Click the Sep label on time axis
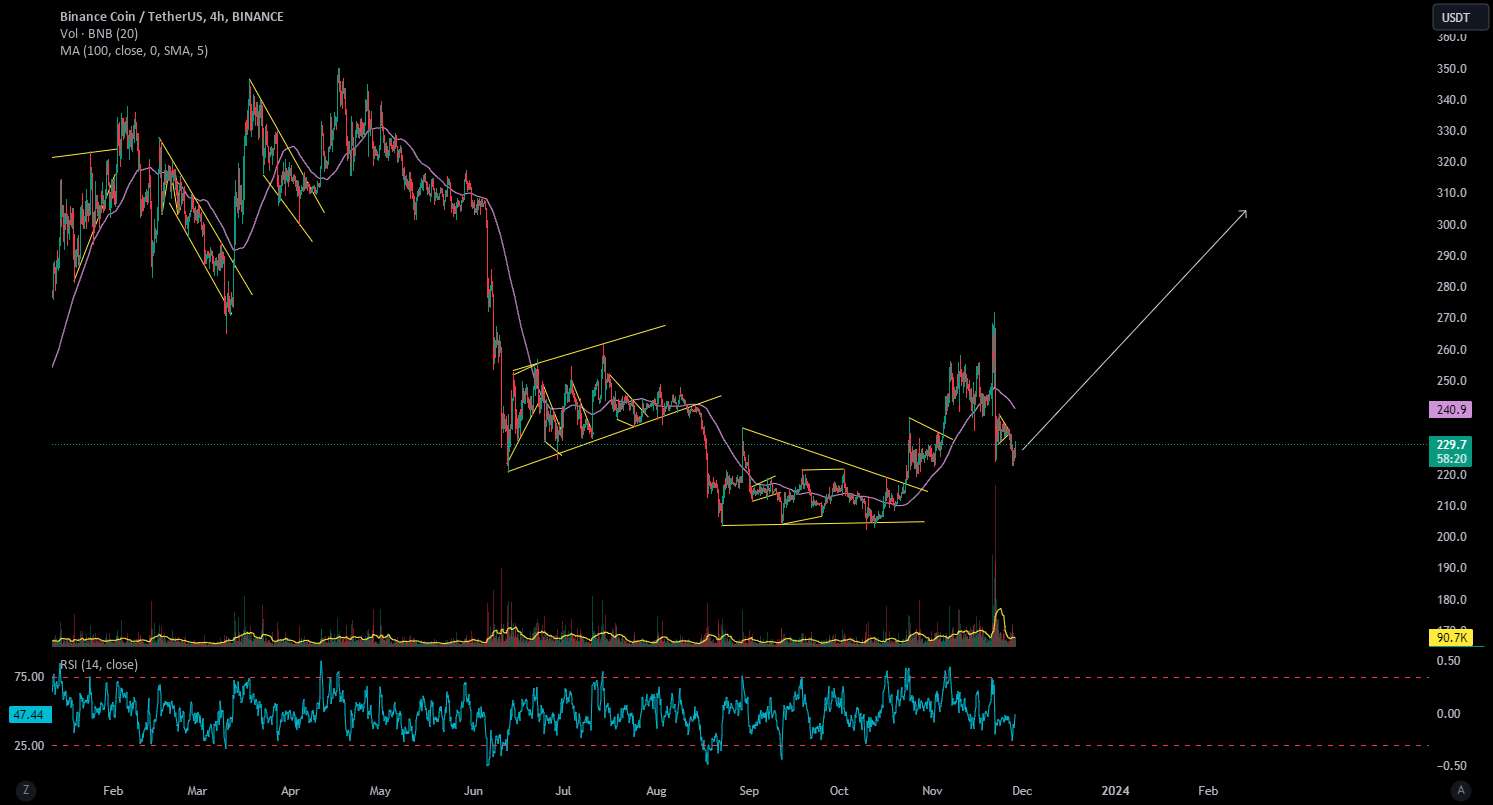 click(x=749, y=790)
